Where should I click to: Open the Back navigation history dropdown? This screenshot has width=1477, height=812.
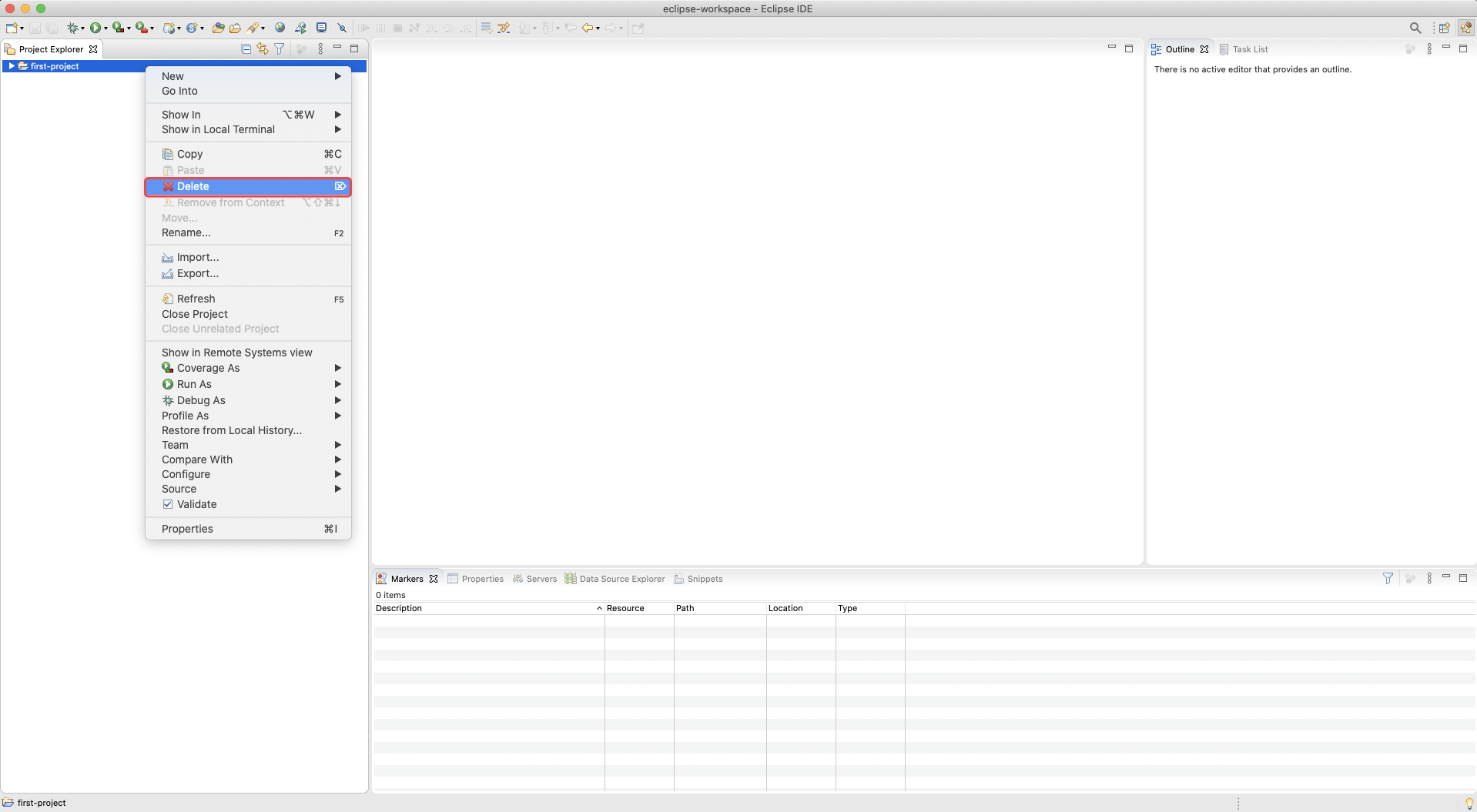pyautogui.click(x=598, y=28)
